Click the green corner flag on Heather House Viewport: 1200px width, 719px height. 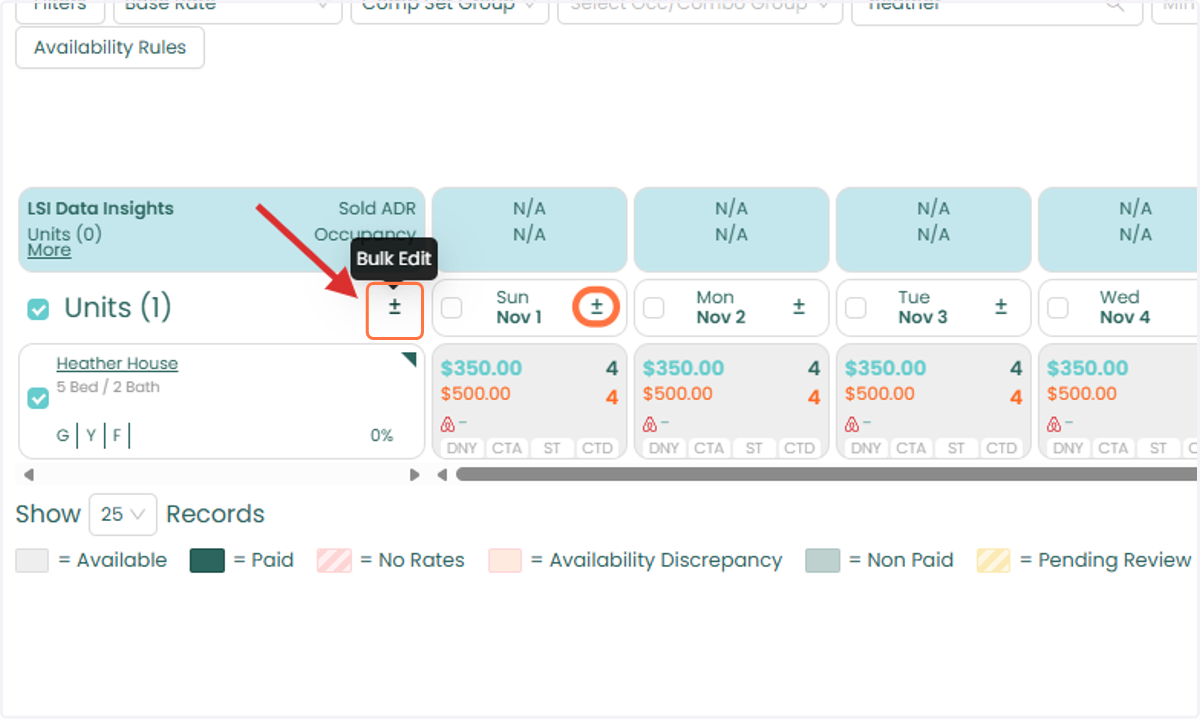[410, 359]
